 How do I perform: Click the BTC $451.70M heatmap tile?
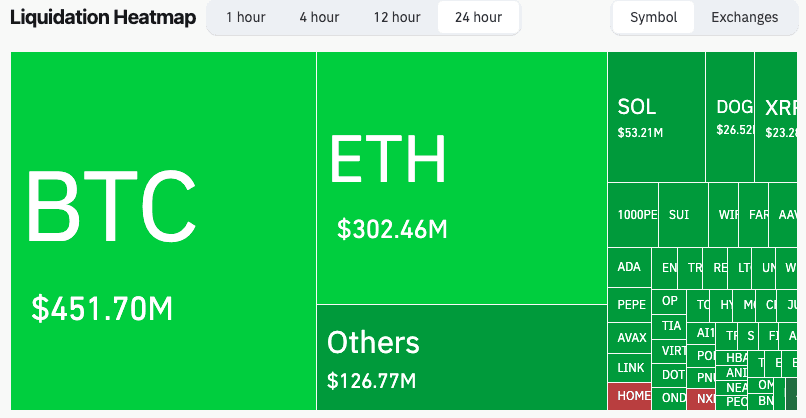(x=163, y=231)
